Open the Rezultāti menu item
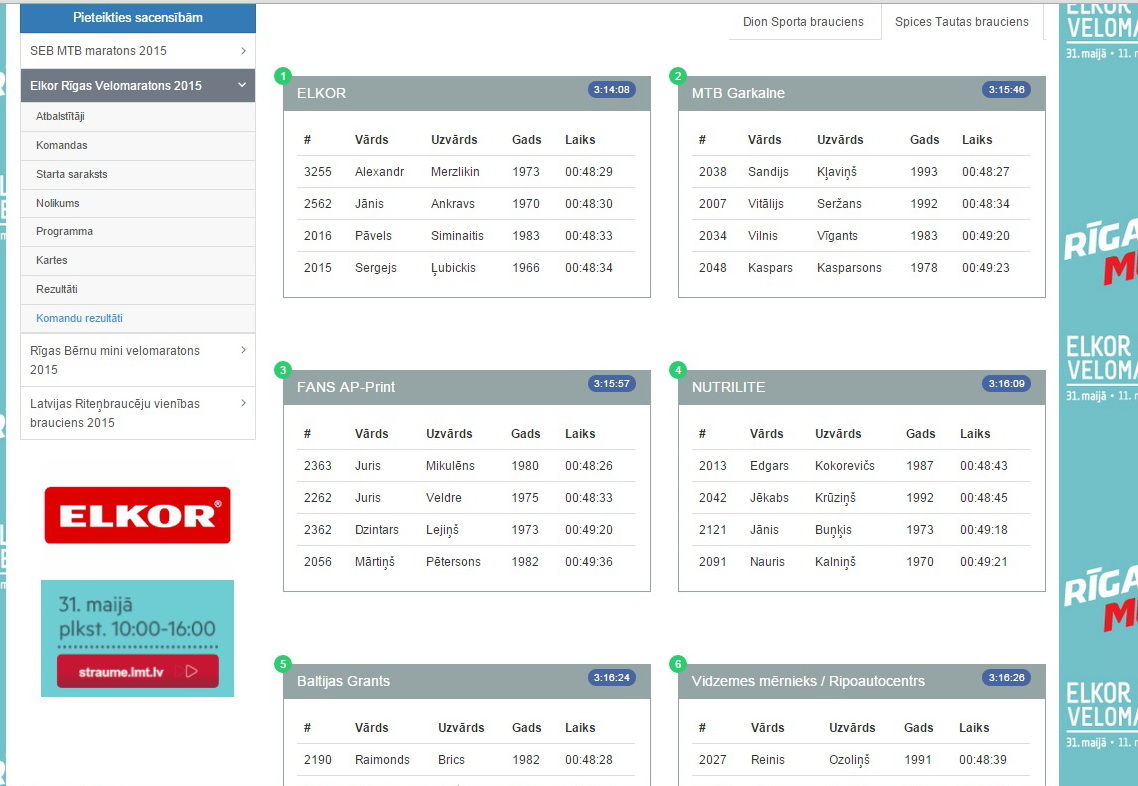Viewport: 1138px width, 786px height. point(138,290)
